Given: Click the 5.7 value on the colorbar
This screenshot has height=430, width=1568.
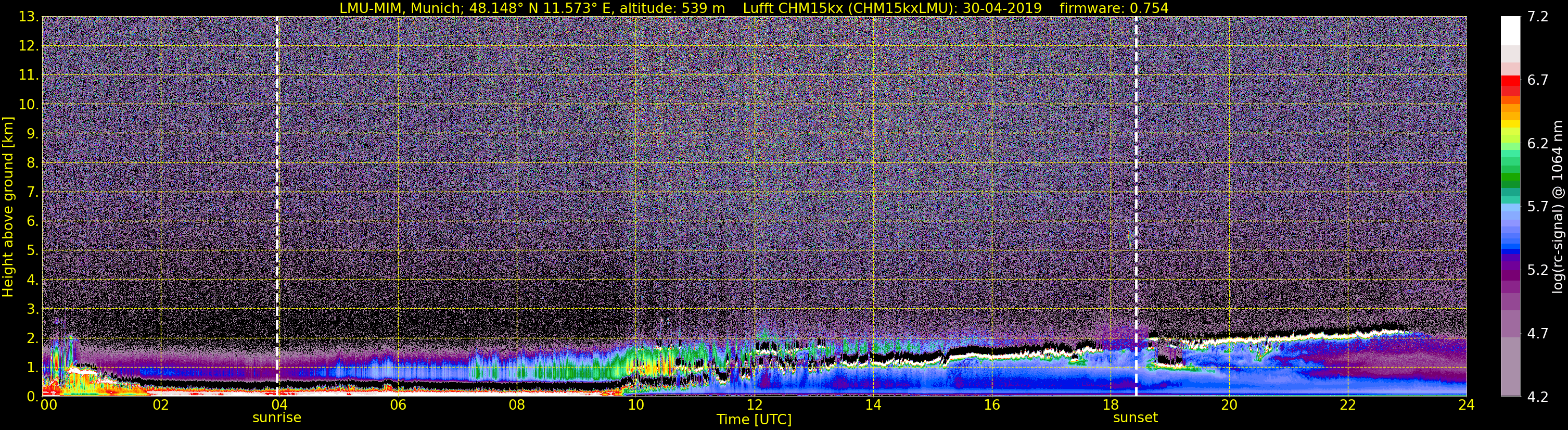Looking at the screenshot, I should pyautogui.click(x=1538, y=207).
